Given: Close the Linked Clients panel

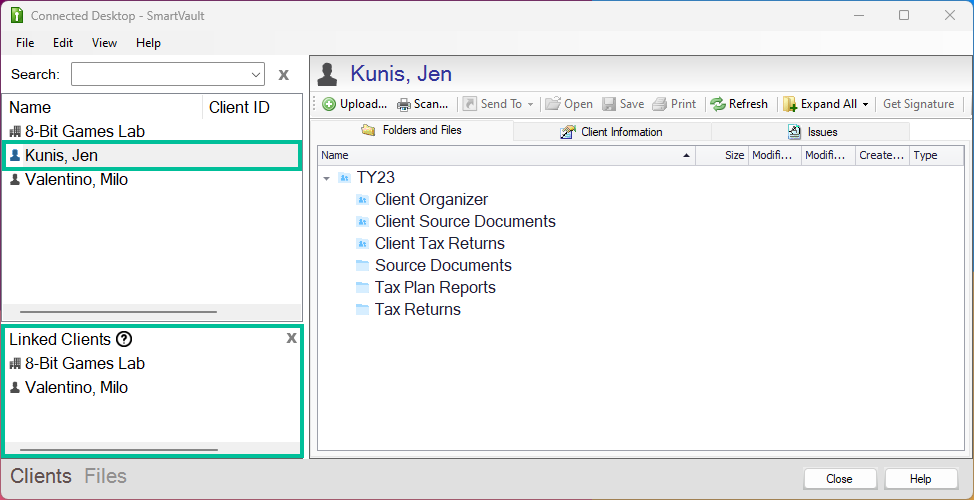Looking at the screenshot, I should [291, 338].
